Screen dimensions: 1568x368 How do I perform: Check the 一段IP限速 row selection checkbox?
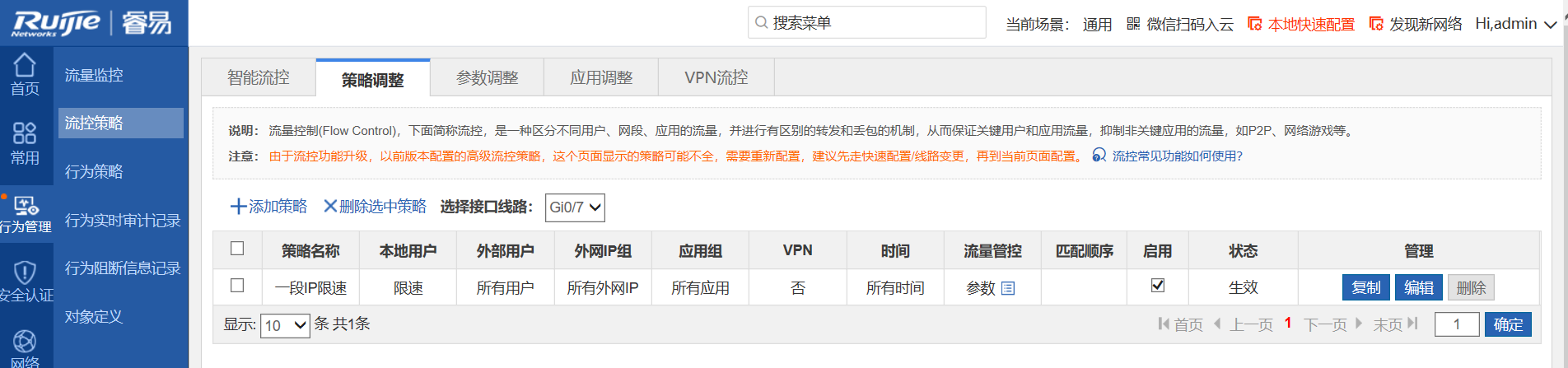pyautogui.click(x=237, y=286)
